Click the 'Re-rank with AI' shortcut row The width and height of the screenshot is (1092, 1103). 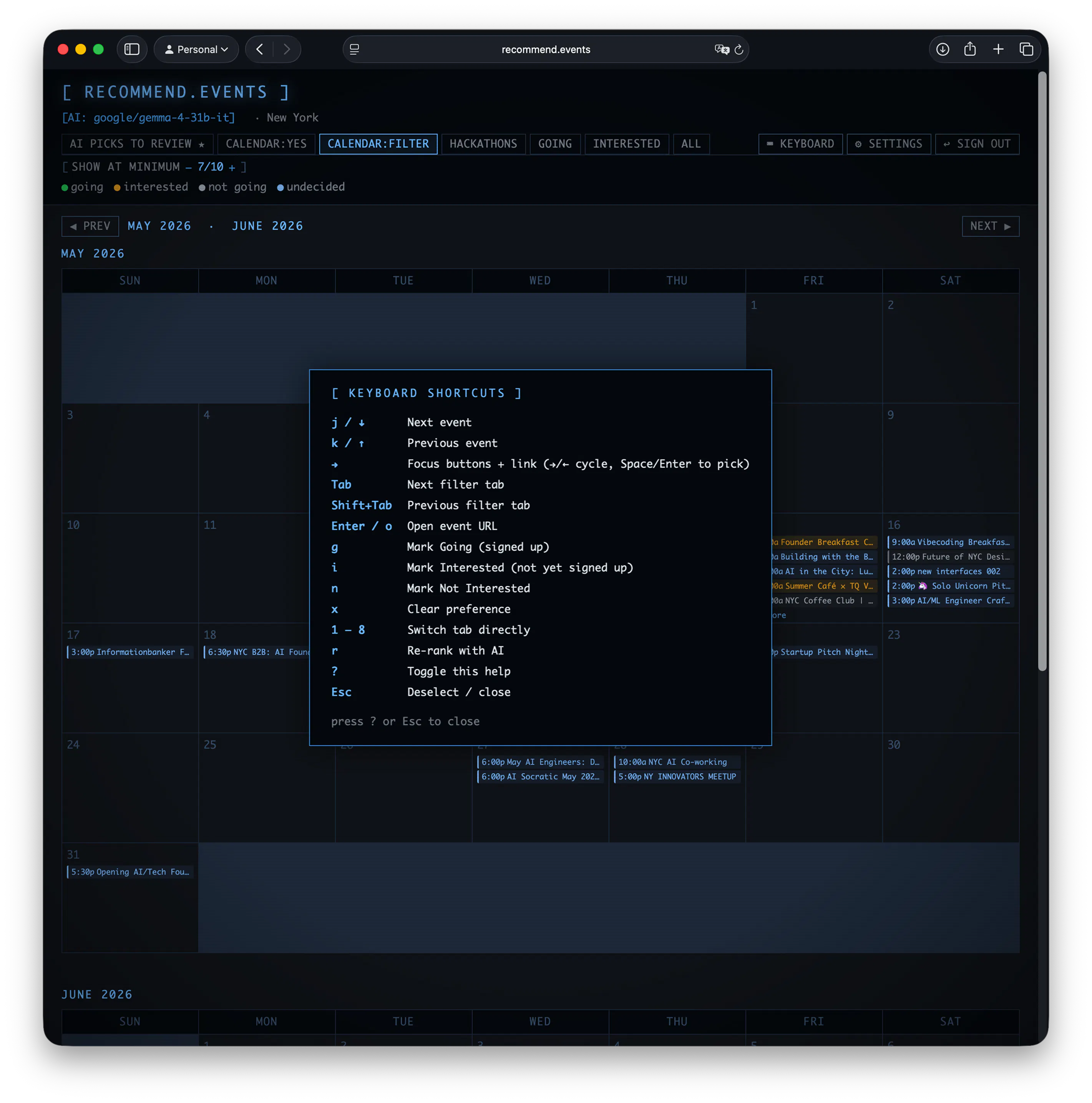(540, 650)
